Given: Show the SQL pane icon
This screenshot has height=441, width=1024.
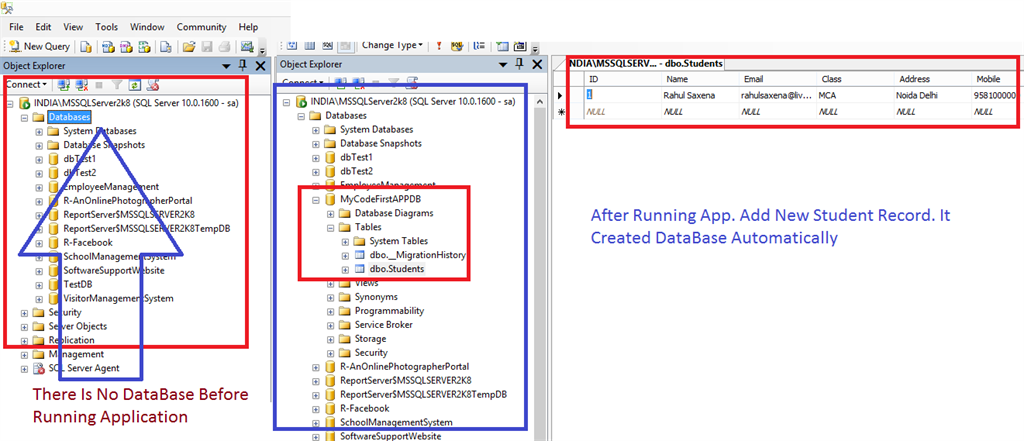Looking at the screenshot, I should (328, 45).
